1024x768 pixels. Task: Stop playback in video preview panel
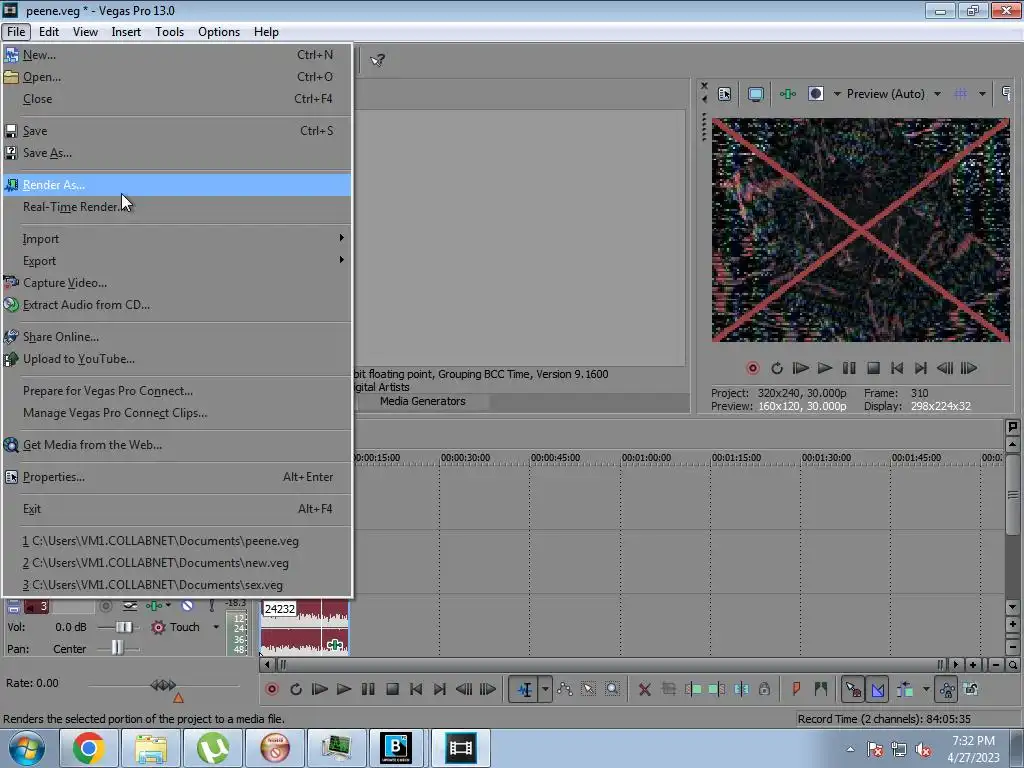pyautogui.click(x=873, y=368)
